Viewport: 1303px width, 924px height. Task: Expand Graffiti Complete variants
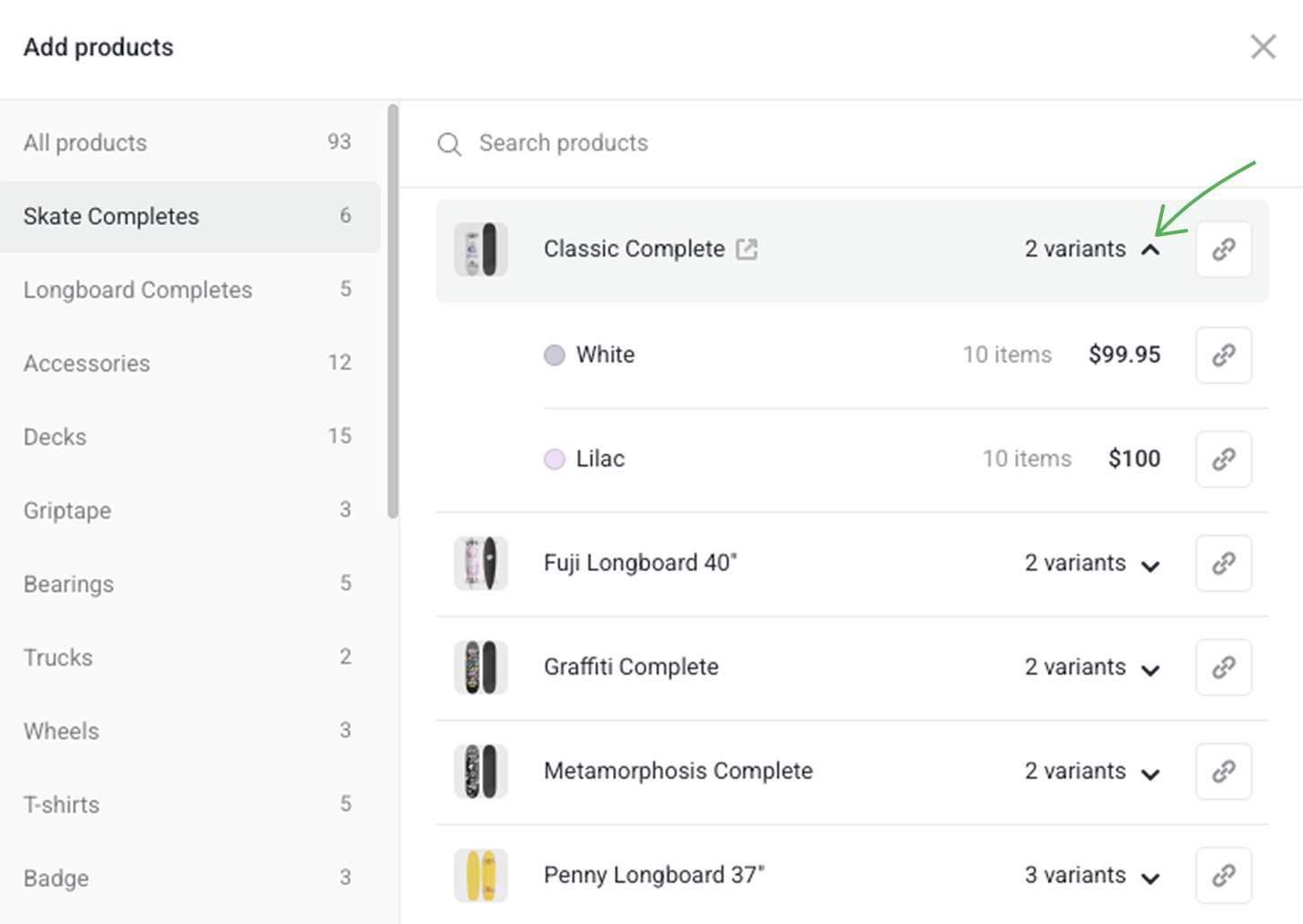point(1150,669)
